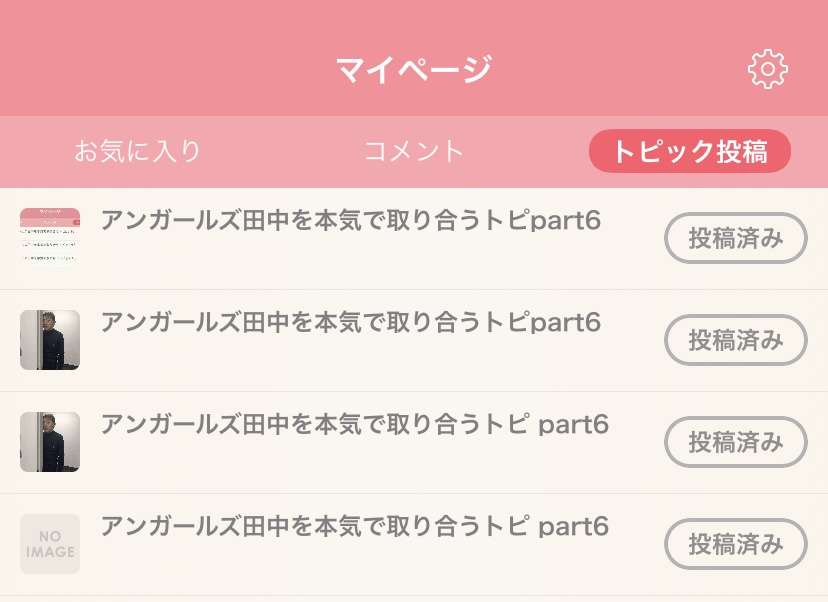The width and height of the screenshot is (828, 602).
Task: Tap the first 田中 photo thumbnail
Action: click(49, 340)
